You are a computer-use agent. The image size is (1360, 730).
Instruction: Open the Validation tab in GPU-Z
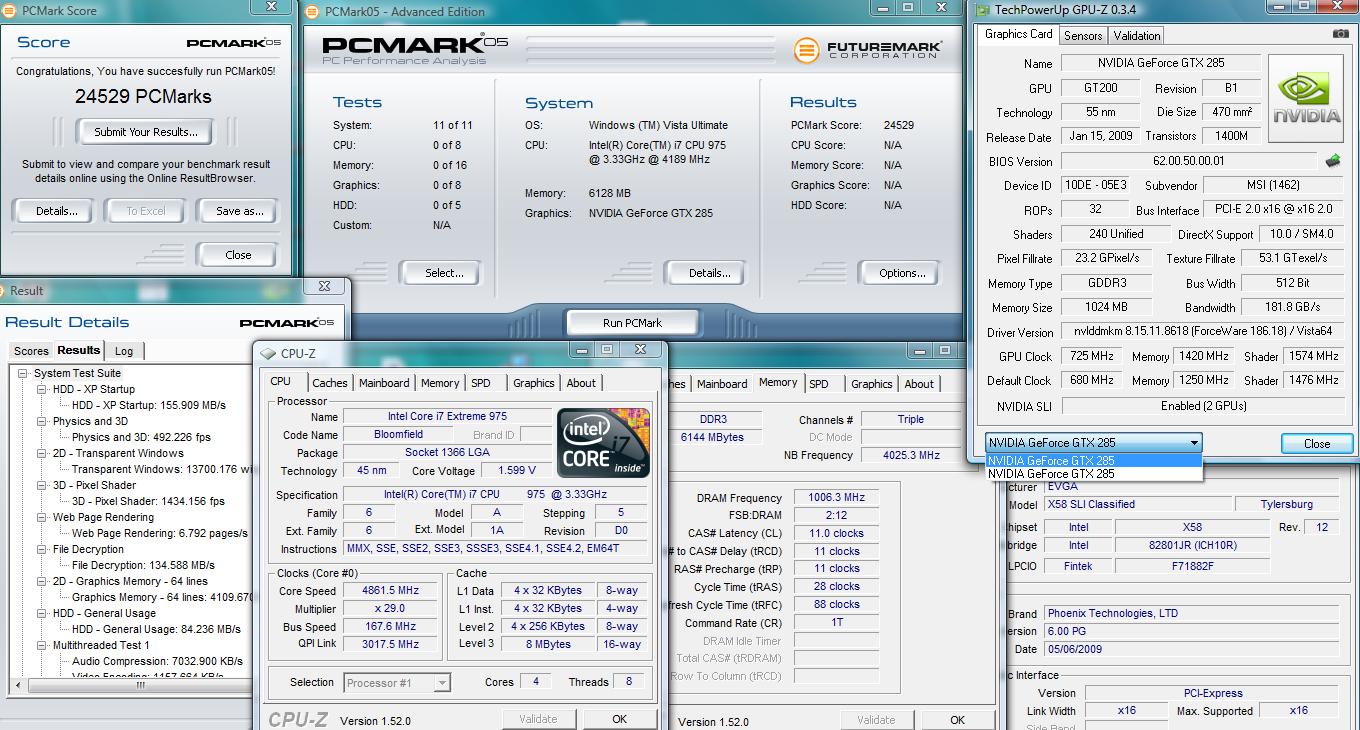pos(1137,35)
